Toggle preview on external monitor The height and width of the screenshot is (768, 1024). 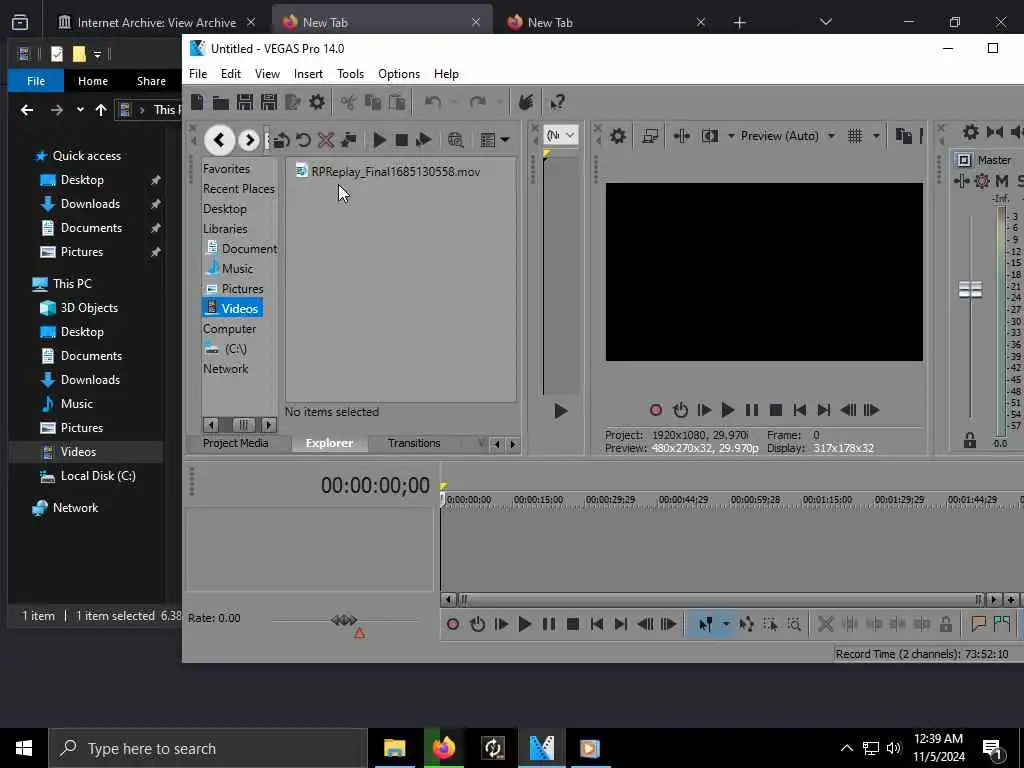(650, 136)
